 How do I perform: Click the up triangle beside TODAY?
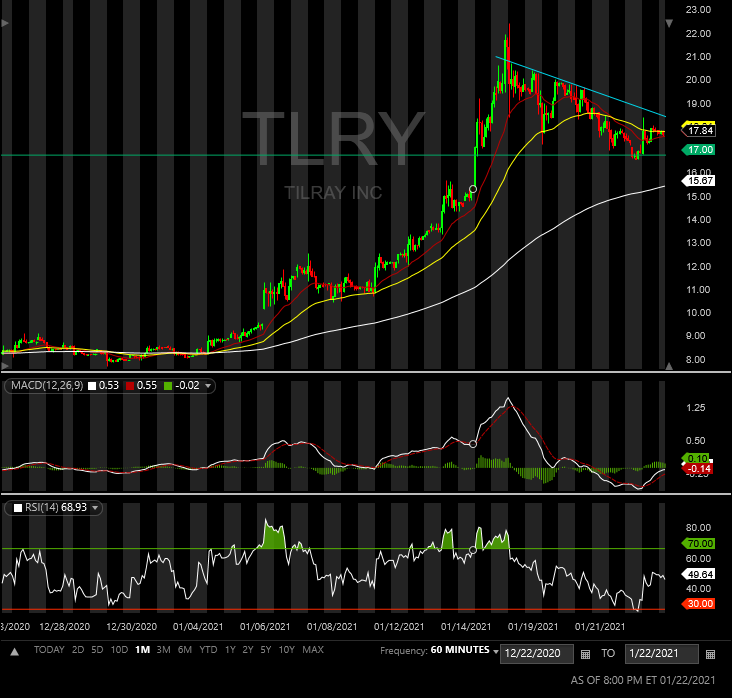click(14, 652)
